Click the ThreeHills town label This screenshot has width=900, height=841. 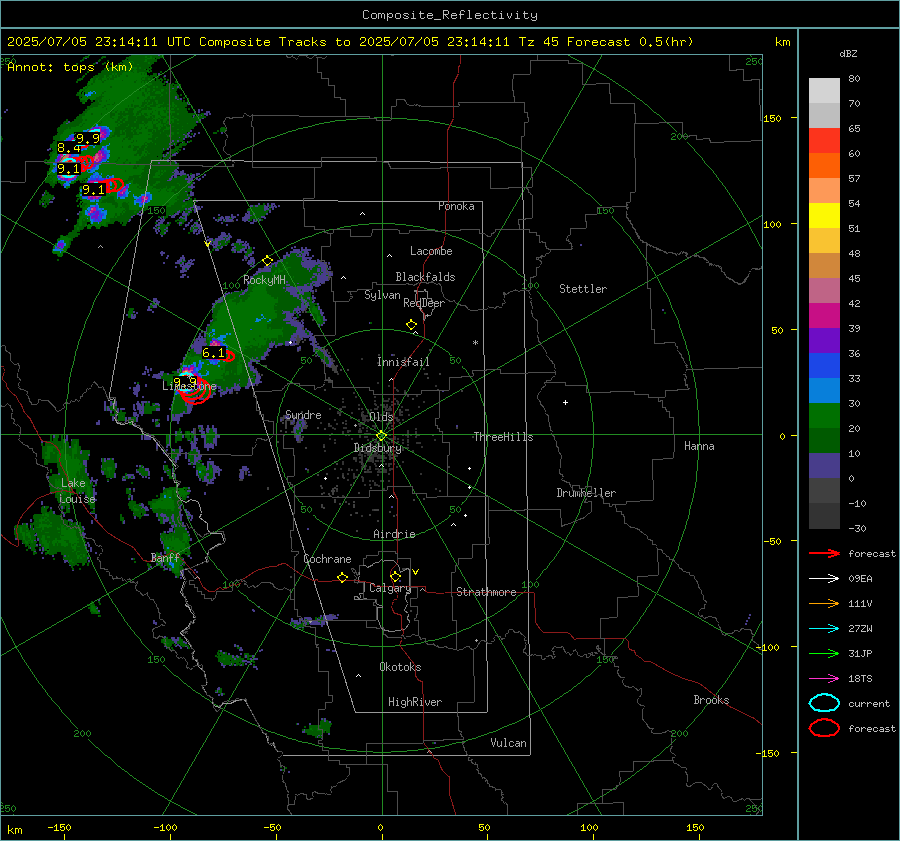[x=503, y=437]
